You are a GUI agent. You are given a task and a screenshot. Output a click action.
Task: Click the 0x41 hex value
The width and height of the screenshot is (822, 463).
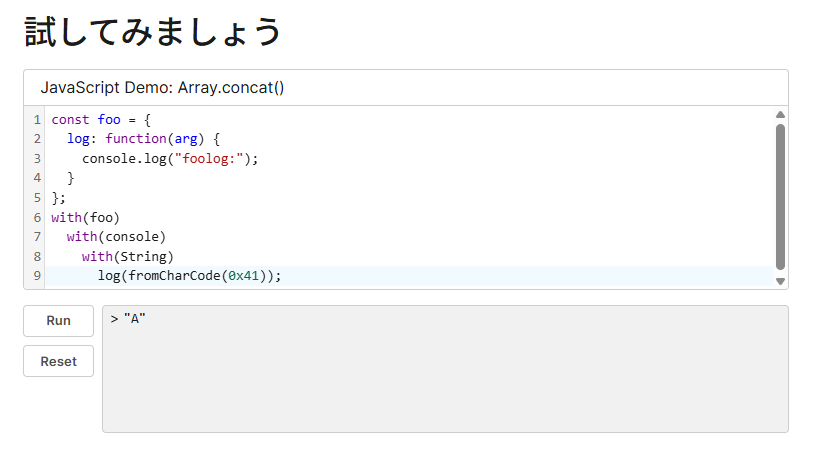243,276
